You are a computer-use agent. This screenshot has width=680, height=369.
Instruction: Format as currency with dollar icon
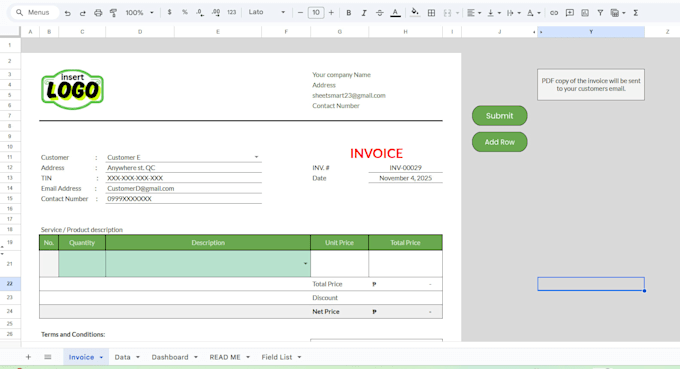coord(170,13)
